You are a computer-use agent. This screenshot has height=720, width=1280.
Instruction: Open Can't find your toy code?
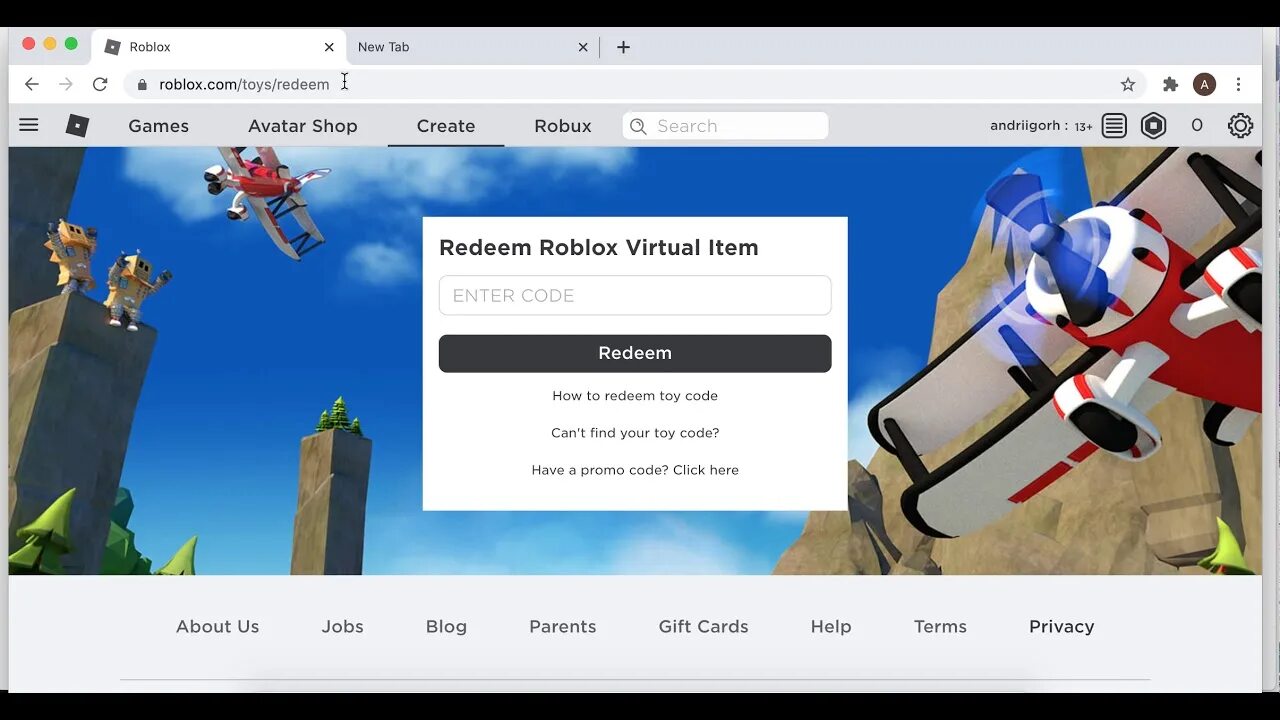coord(635,433)
